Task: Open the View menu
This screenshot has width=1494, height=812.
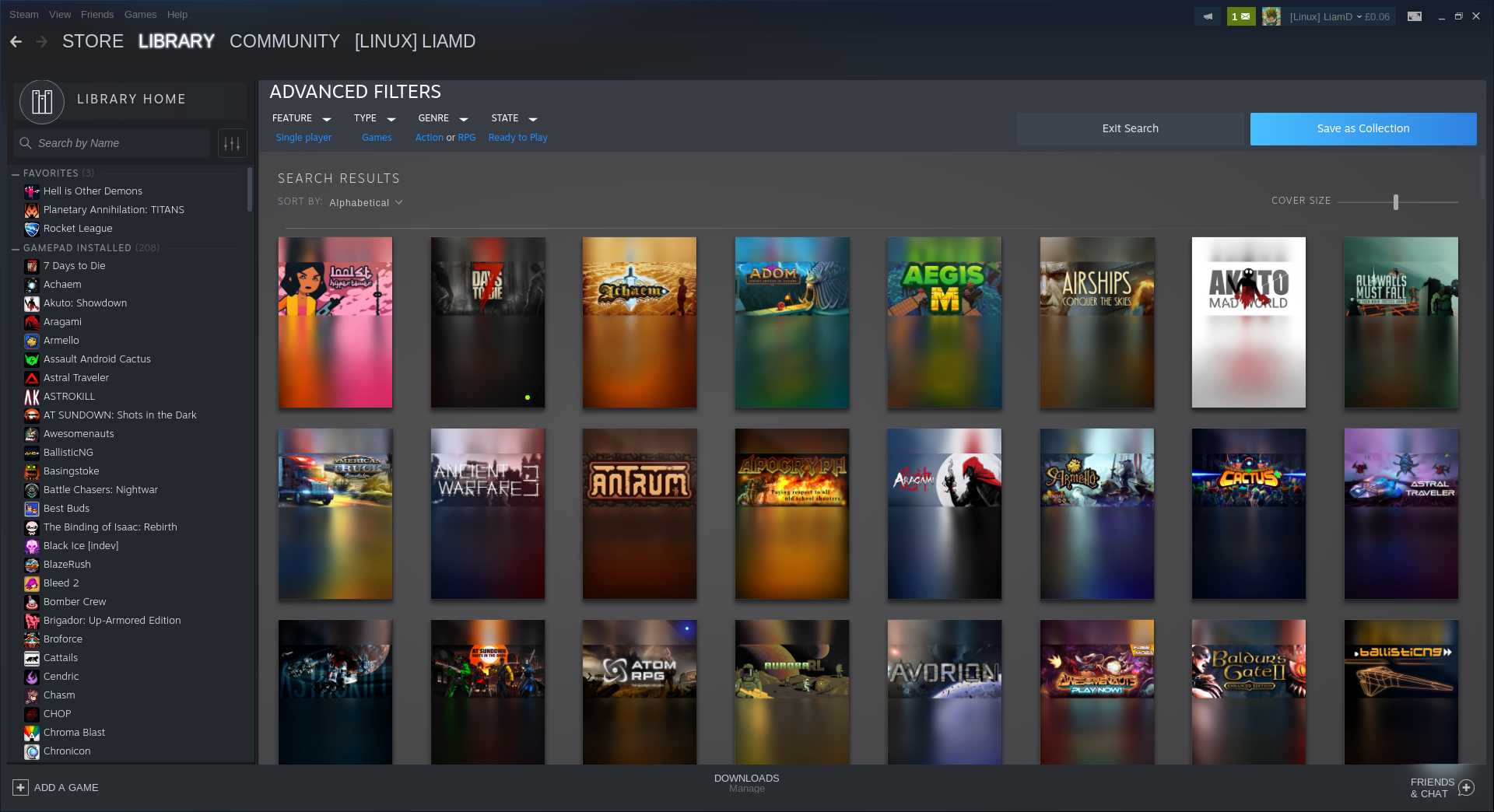Action: point(60,14)
